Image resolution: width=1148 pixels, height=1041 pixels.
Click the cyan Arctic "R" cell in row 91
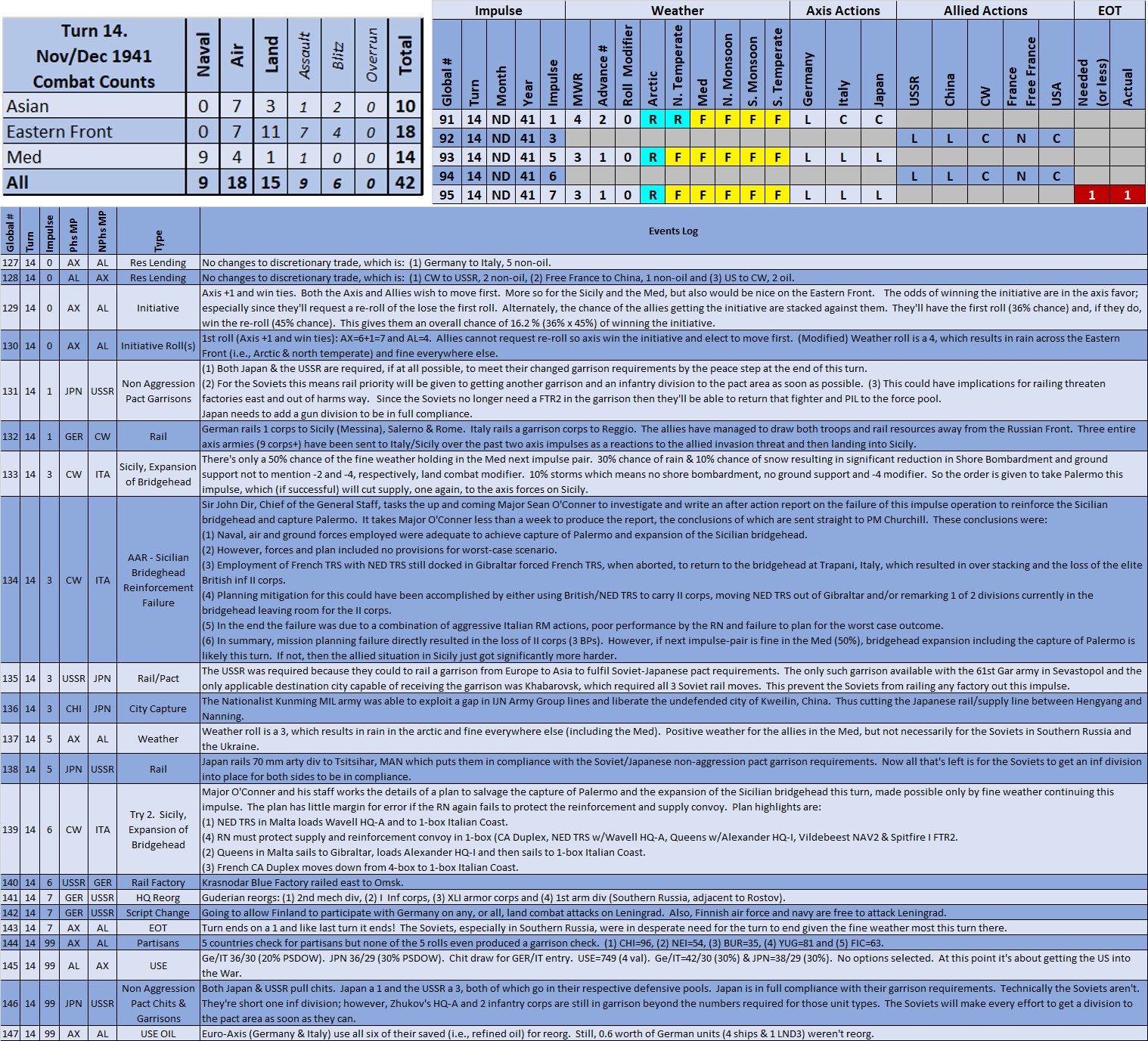pos(653,119)
